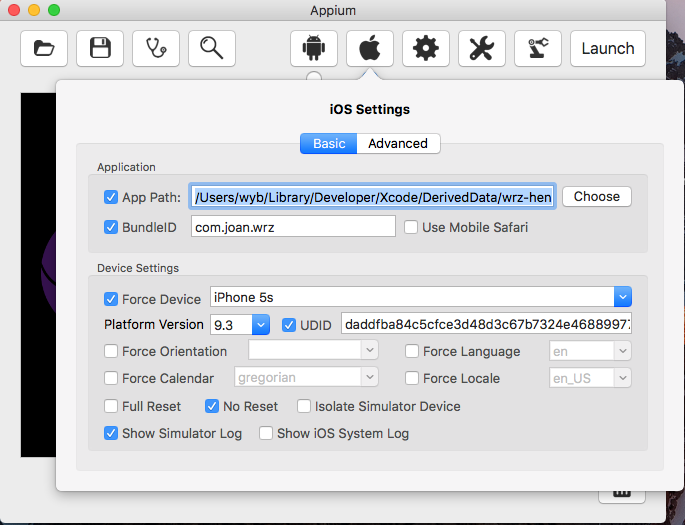Open the Force Orientation dropdown

(370, 350)
